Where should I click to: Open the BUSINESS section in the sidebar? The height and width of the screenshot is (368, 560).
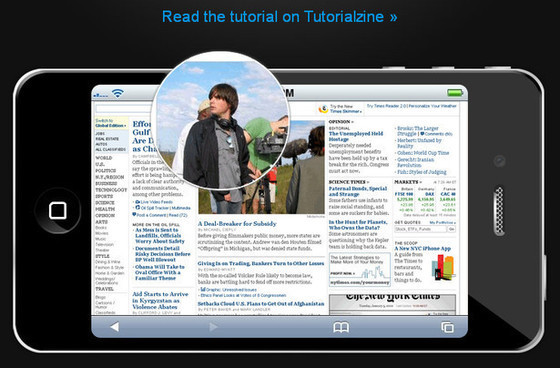point(106,184)
